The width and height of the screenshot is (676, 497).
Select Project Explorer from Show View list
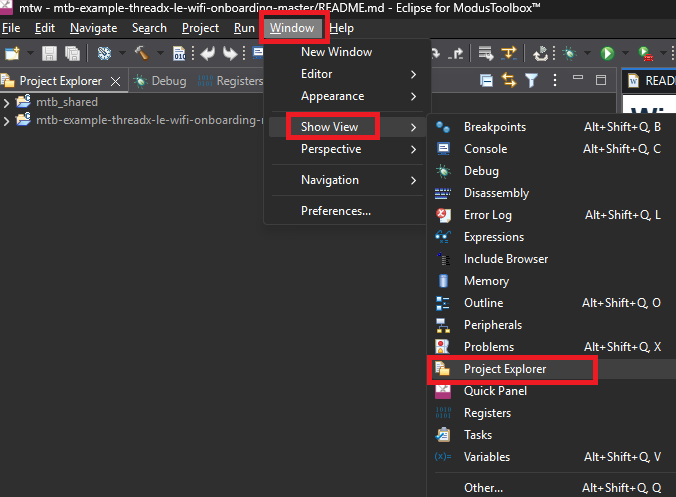(x=505, y=369)
